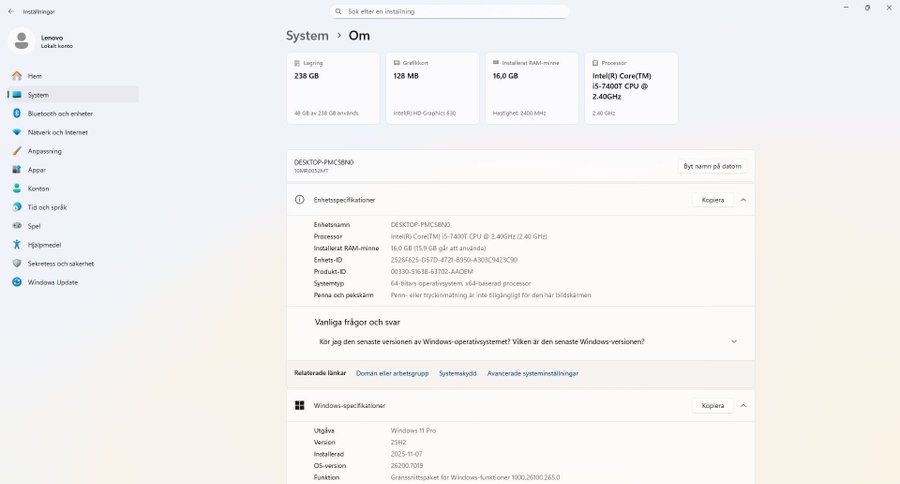
Task: Click the Sök efter en inställning field
Action: pos(450,11)
